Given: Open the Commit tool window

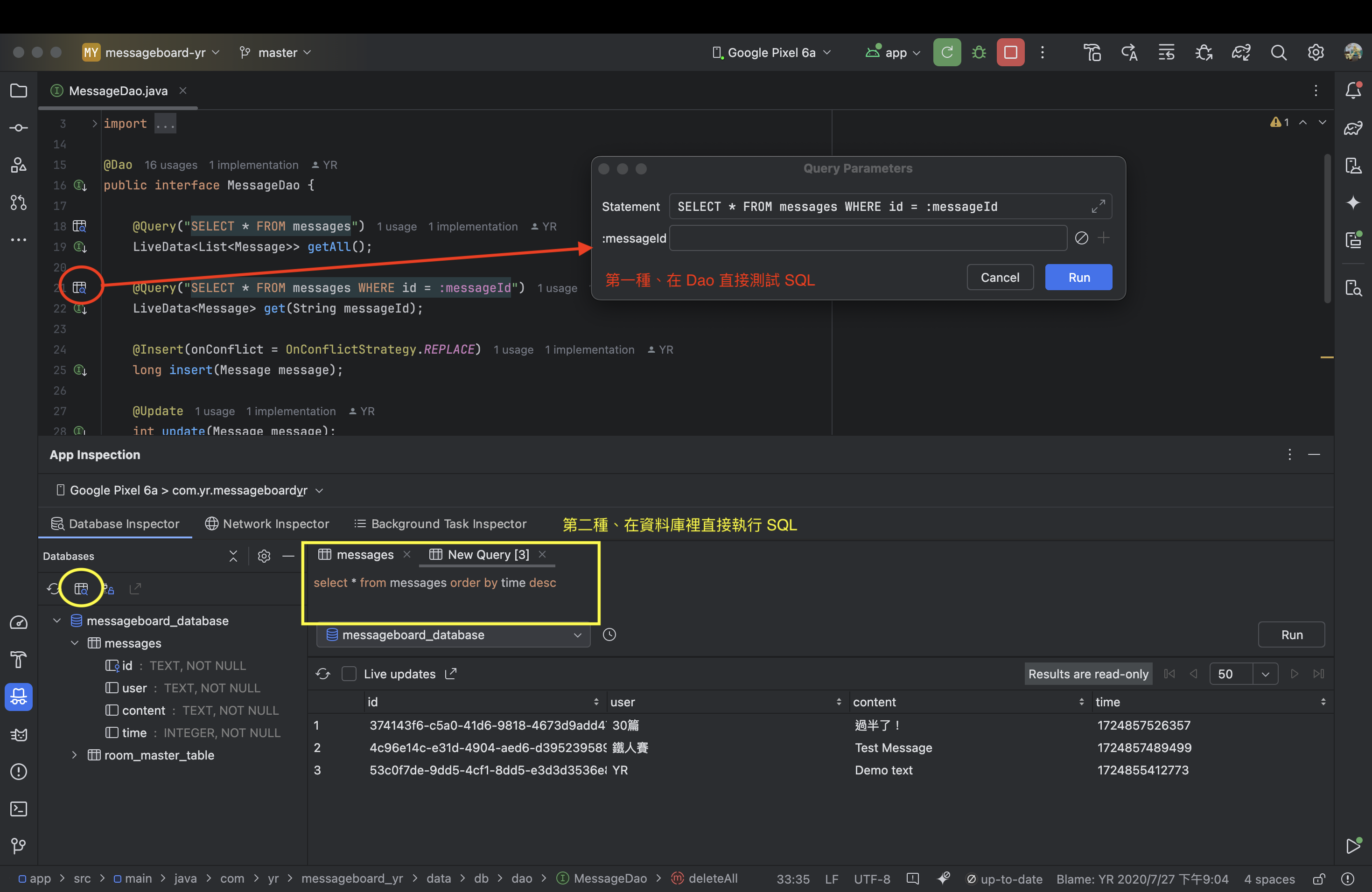Looking at the screenshot, I should tap(19, 128).
